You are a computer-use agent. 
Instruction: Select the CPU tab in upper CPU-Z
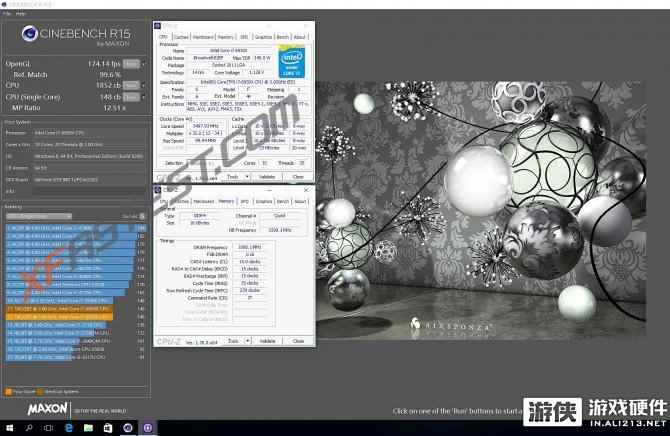[164, 37]
